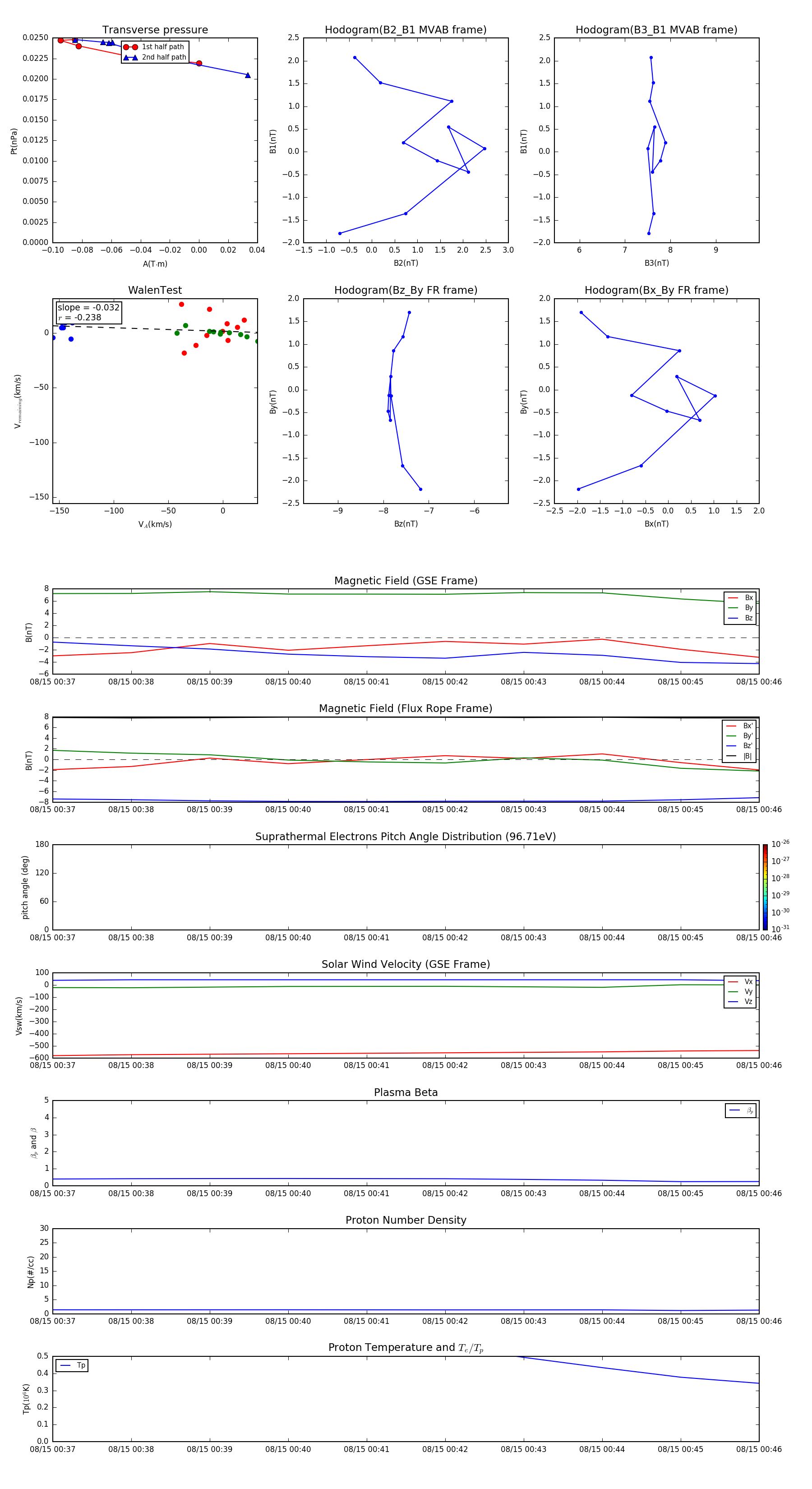Click the "Bx(nT)" x-axis label
Image resolution: width=812 pixels, height=1489 pixels.
click(656, 524)
